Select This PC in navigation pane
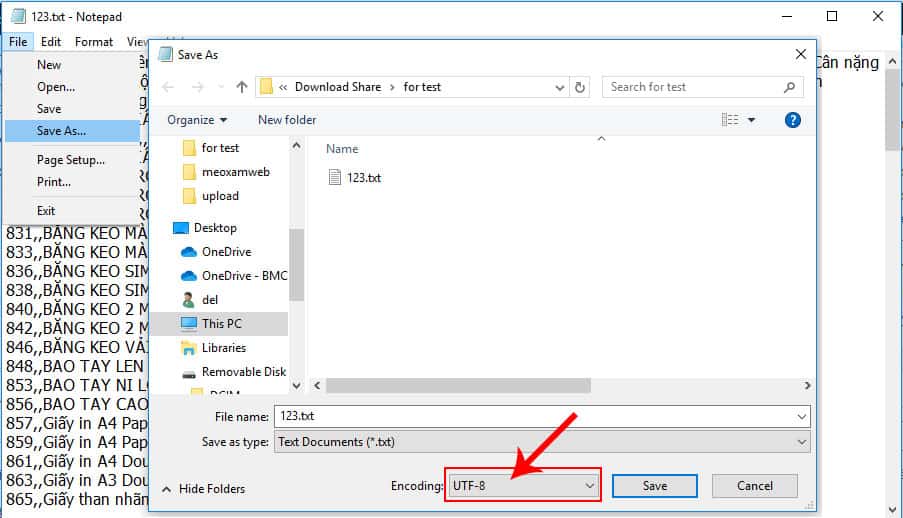The width and height of the screenshot is (903, 518). (x=220, y=324)
